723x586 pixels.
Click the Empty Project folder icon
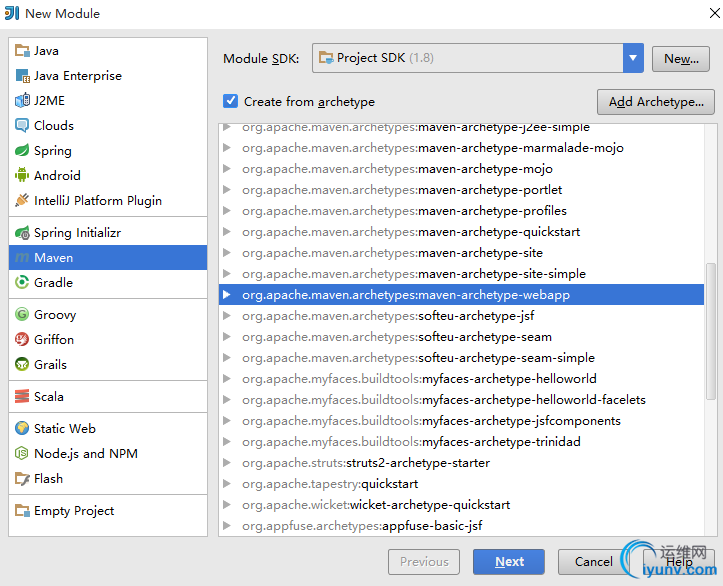coord(22,510)
